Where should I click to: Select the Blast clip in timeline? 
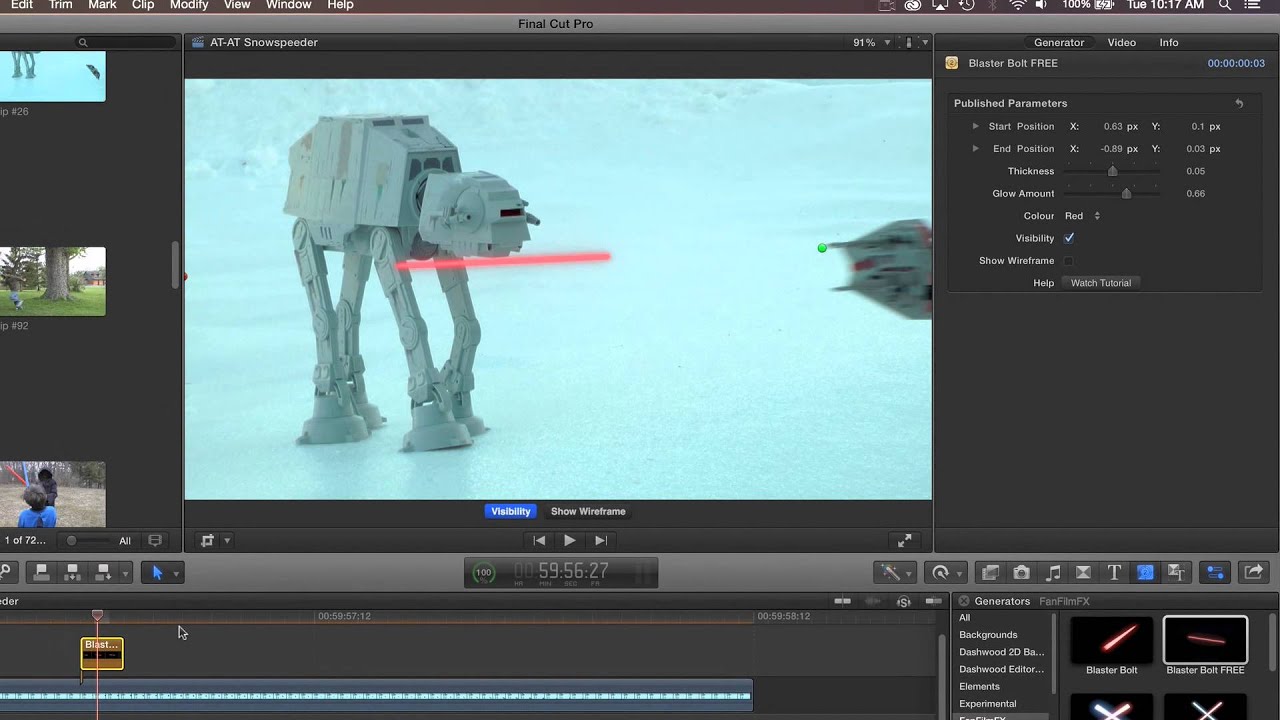[x=102, y=654]
